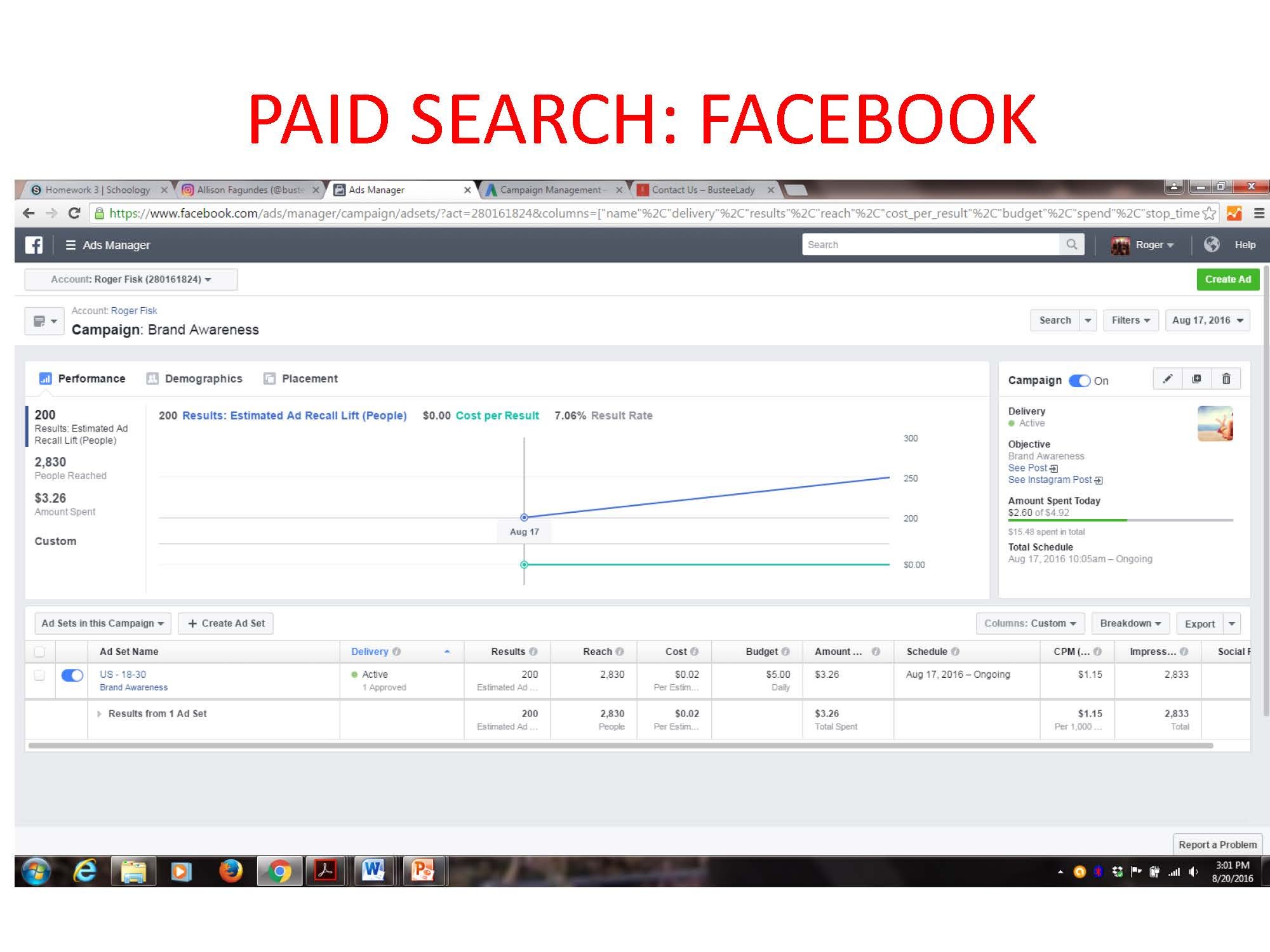Image resolution: width=1270 pixels, height=952 pixels.
Task: Open Internet Explorer from taskbar
Action: (x=84, y=871)
